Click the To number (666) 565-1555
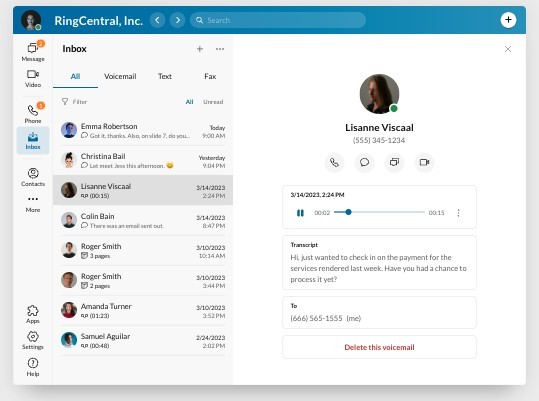 [316, 318]
